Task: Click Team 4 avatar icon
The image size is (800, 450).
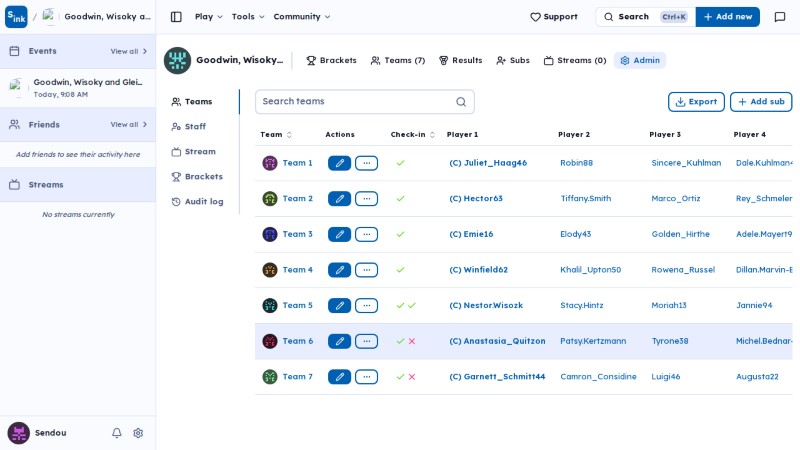Action: 269,269
